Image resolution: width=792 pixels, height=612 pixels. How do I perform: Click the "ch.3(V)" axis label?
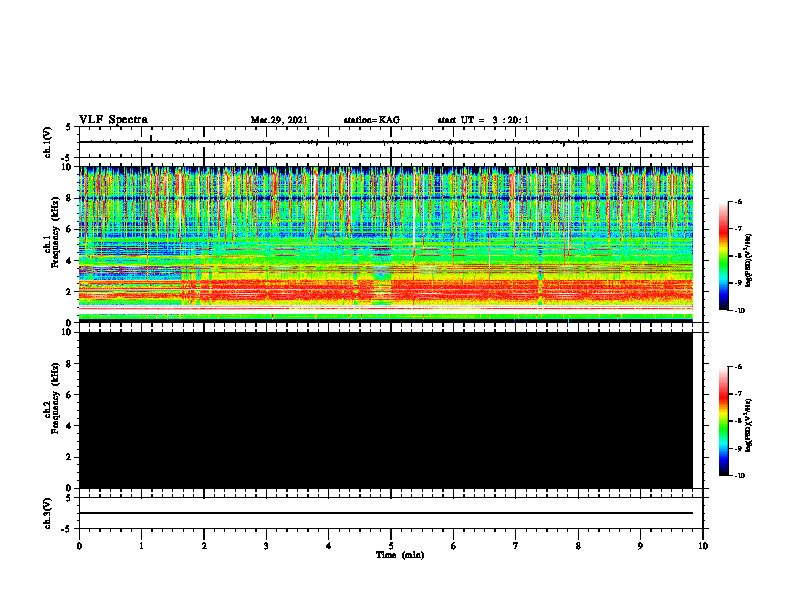(x=48, y=513)
